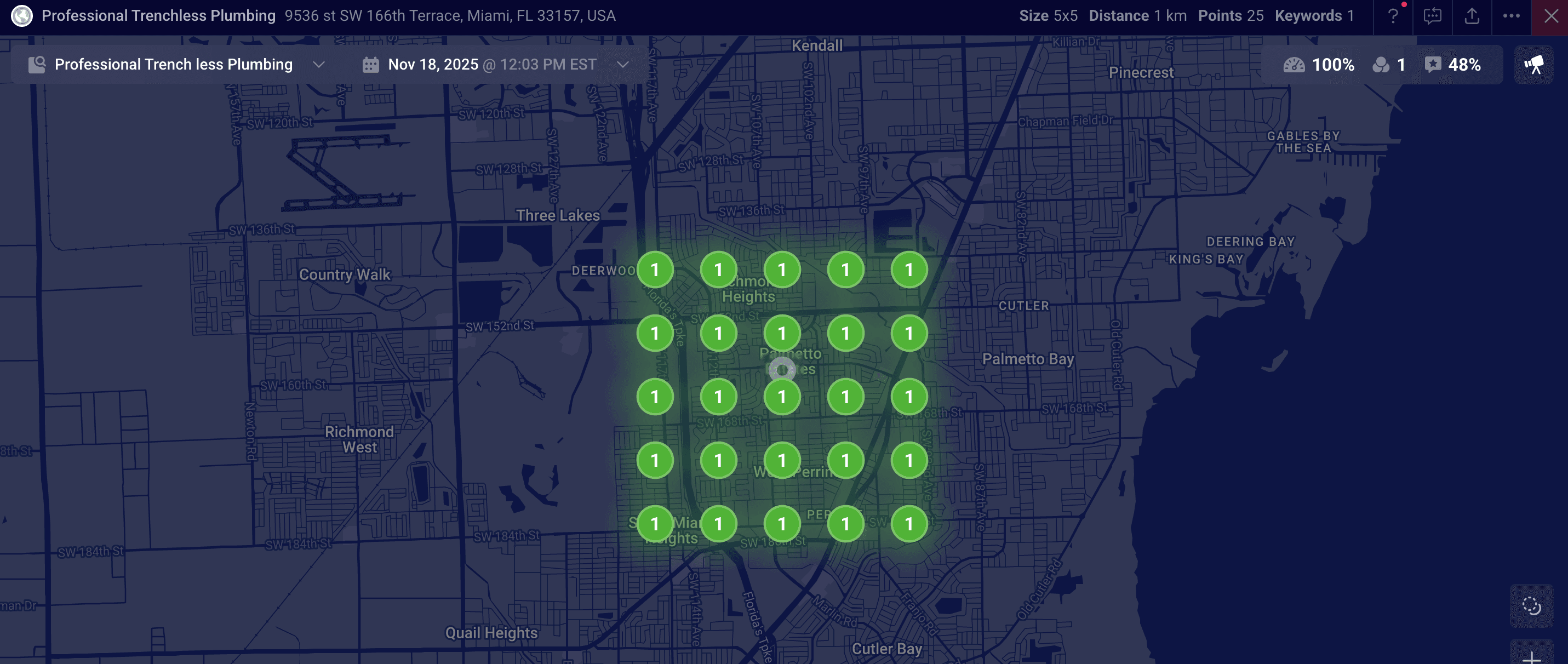This screenshot has width=1568, height=664.
Task: Select the rightmost rank pin in the grid's middle row
Action: click(909, 397)
